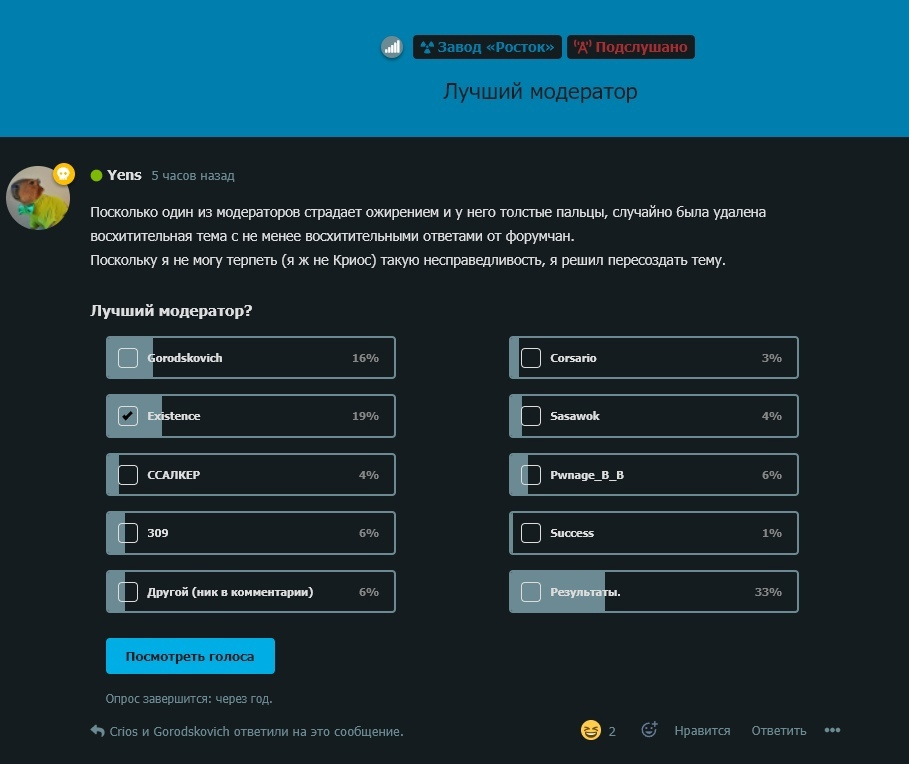Open Yens' capybara avatar
The width and height of the screenshot is (909, 764).
[x=38, y=198]
